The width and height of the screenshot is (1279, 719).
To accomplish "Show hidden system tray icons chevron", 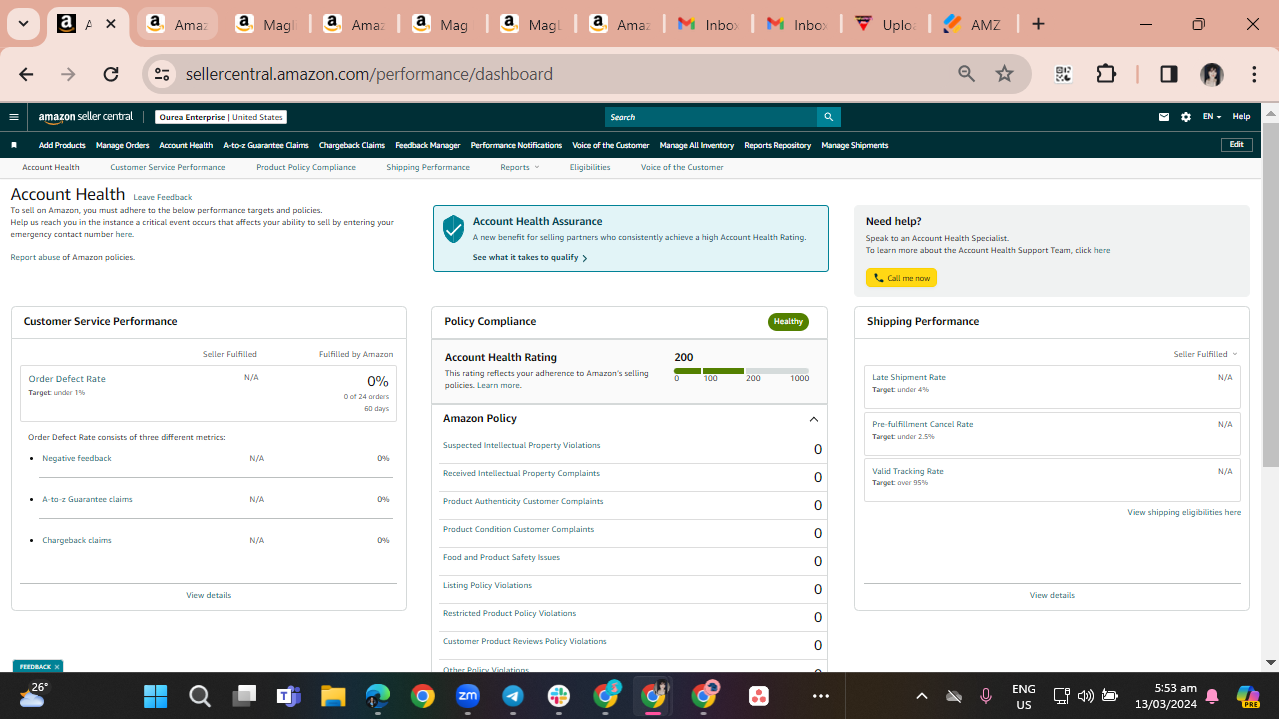I will point(922,696).
